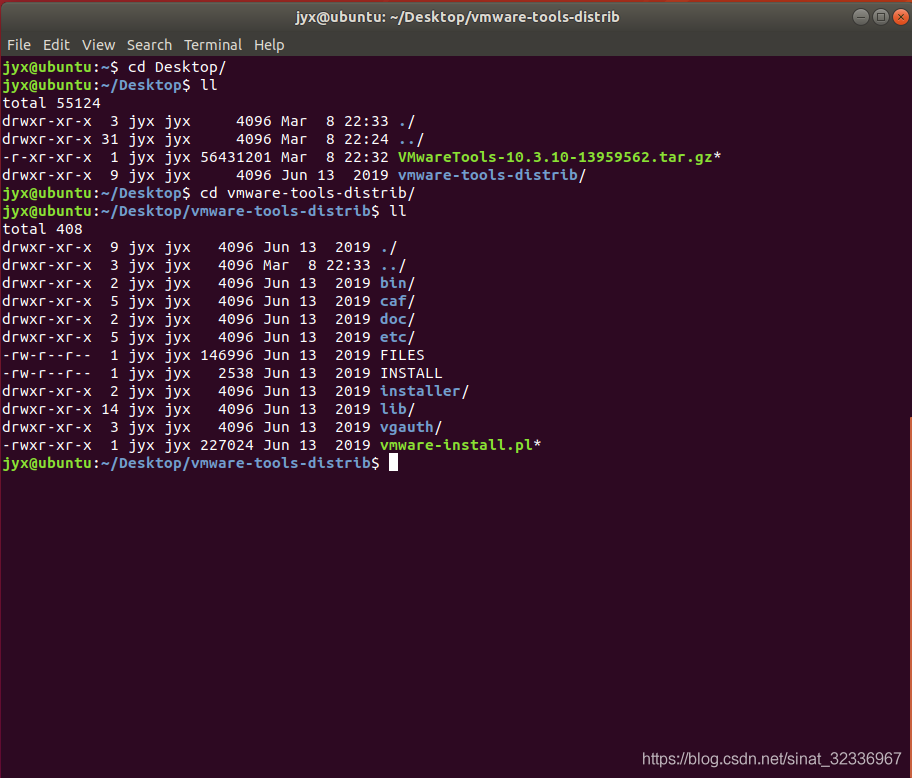Click the window title 'jyx@ubuntu: ~/Desktop/vmware-tools-distrib'
The image size is (912, 778).
coord(457,17)
